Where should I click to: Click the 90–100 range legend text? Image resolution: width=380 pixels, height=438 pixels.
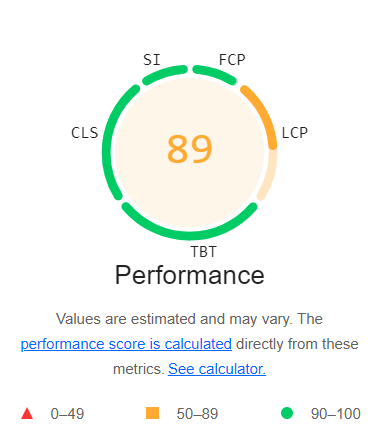pos(336,414)
